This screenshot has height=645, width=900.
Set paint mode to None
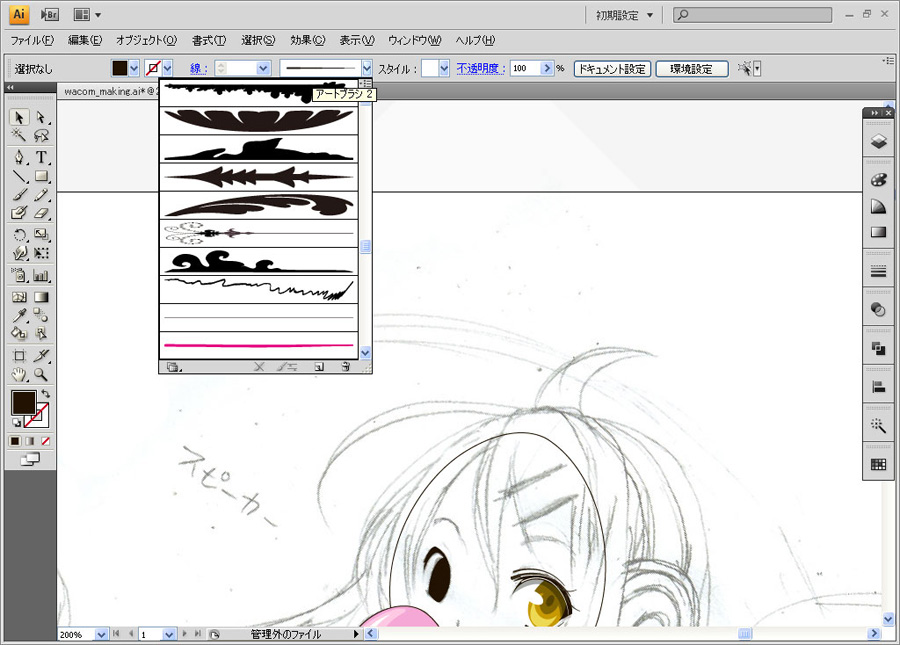45,441
